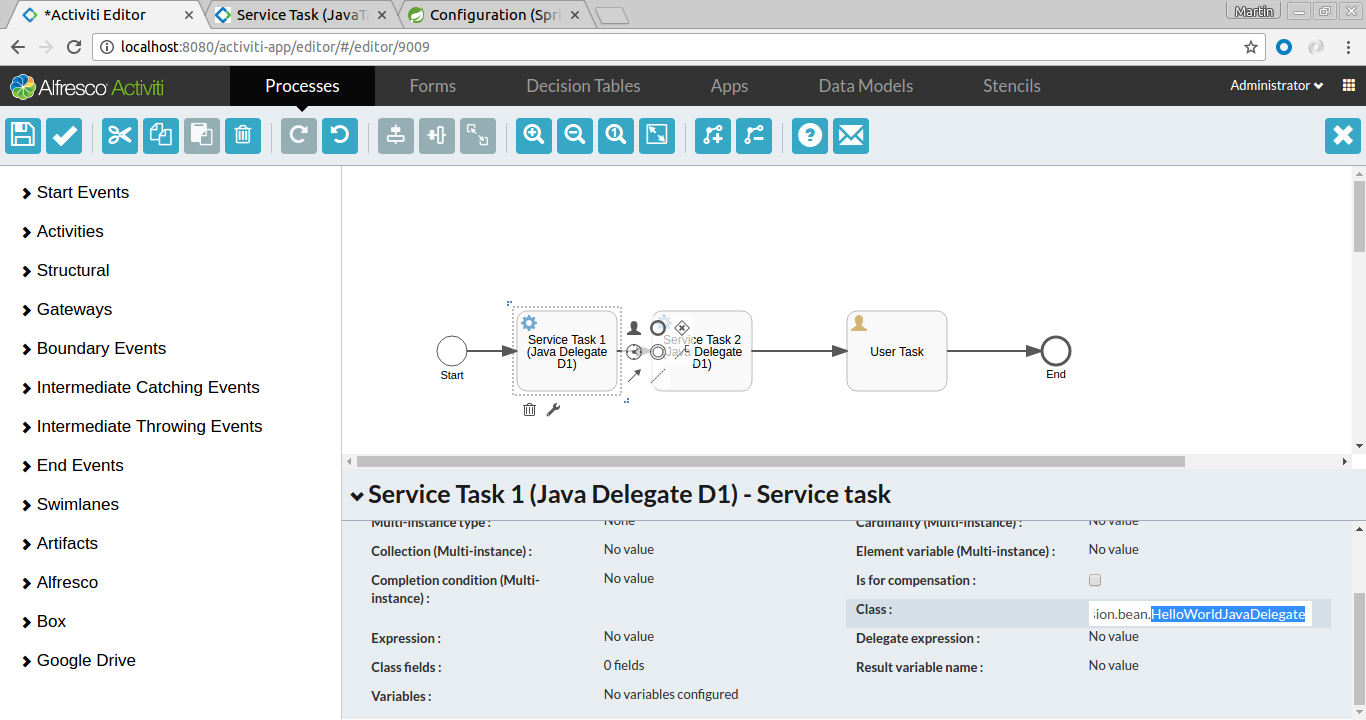Click the 0 fields Class fields value
The image size is (1366, 720).
624,666
